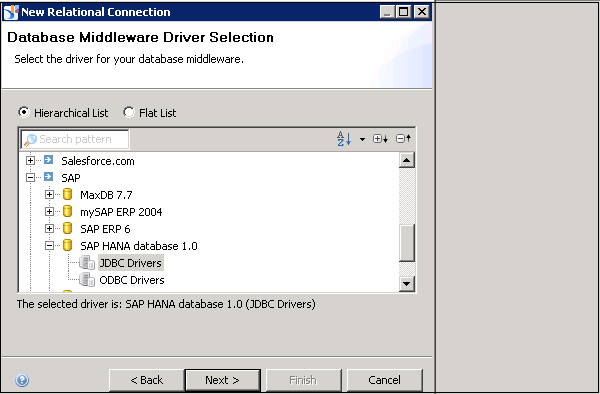
Task: Click the ODBC Drivers server icon
Action: pos(87,280)
